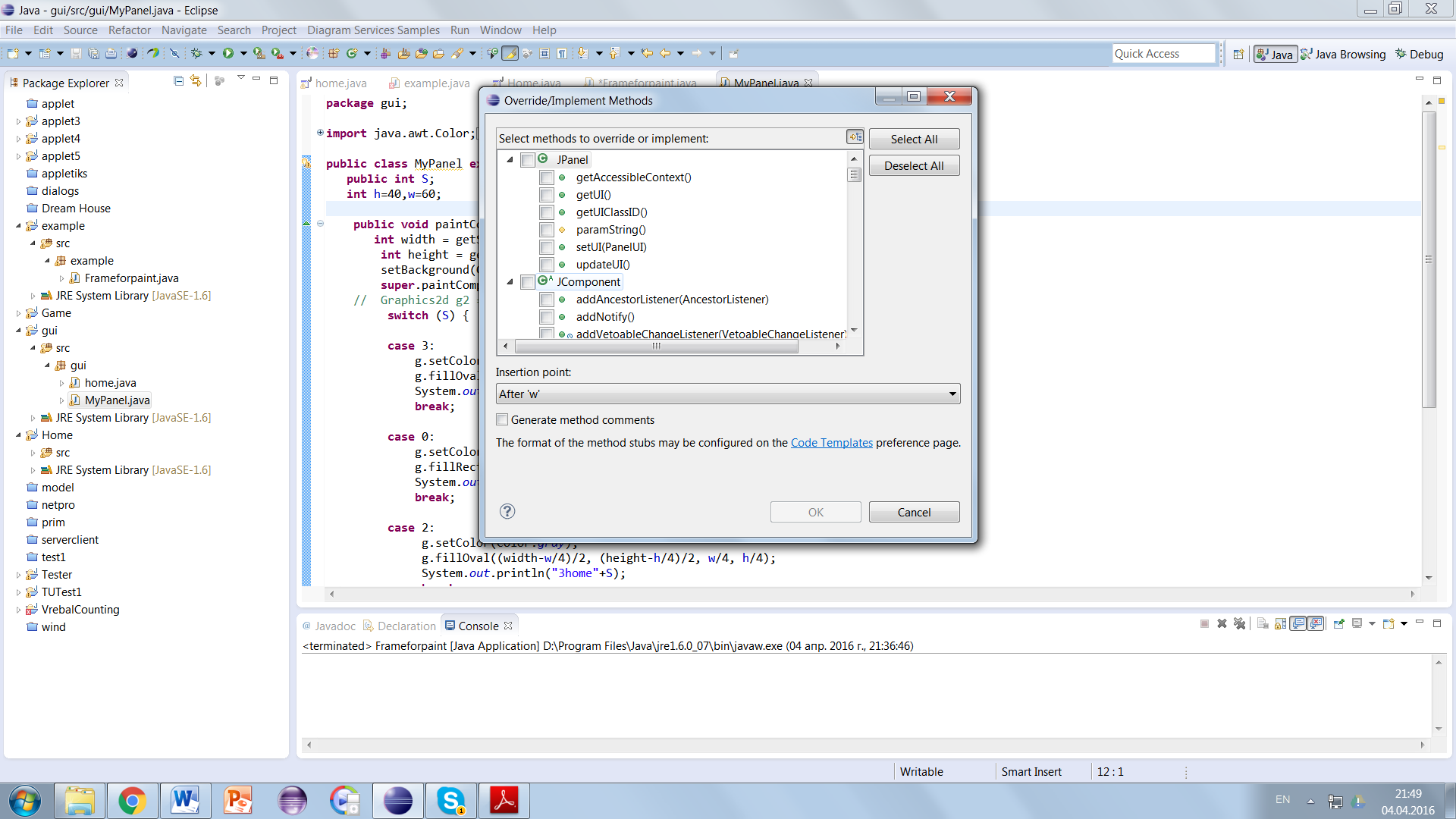Check the getAccessibleContext() checkbox
1456x819 pixels.
(546, 177)
